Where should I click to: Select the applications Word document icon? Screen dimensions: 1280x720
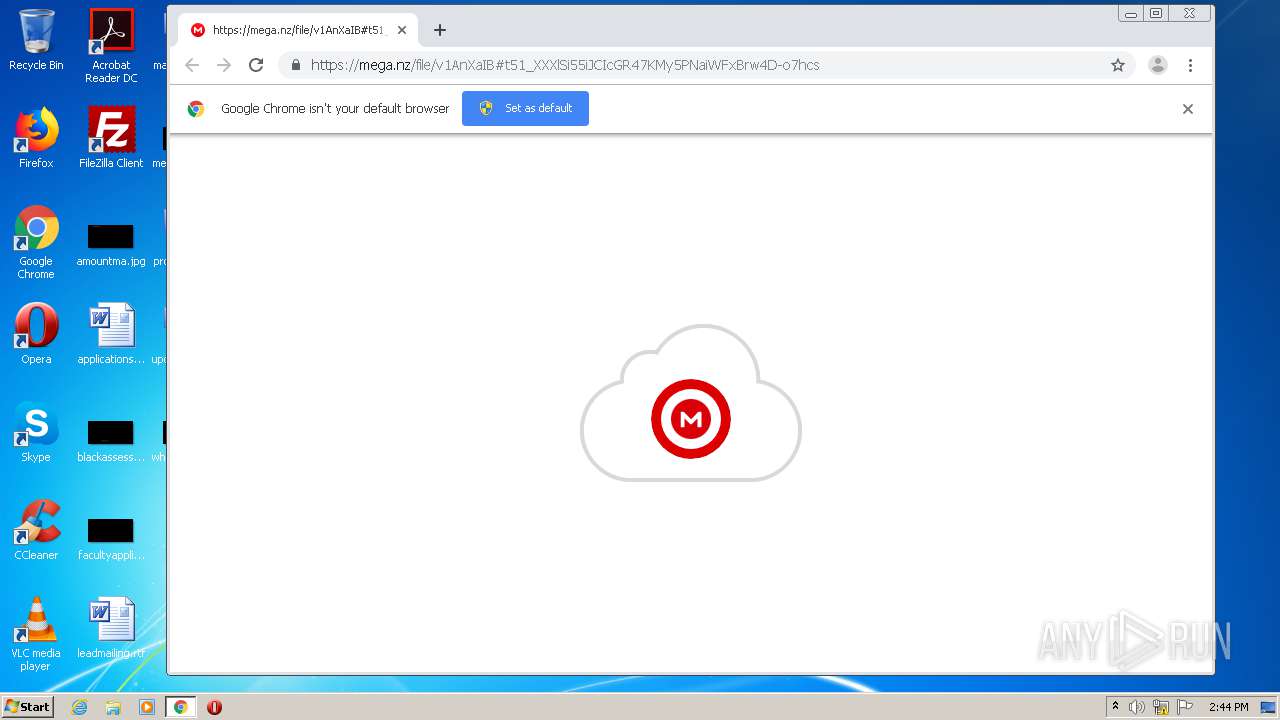point(111,334)
